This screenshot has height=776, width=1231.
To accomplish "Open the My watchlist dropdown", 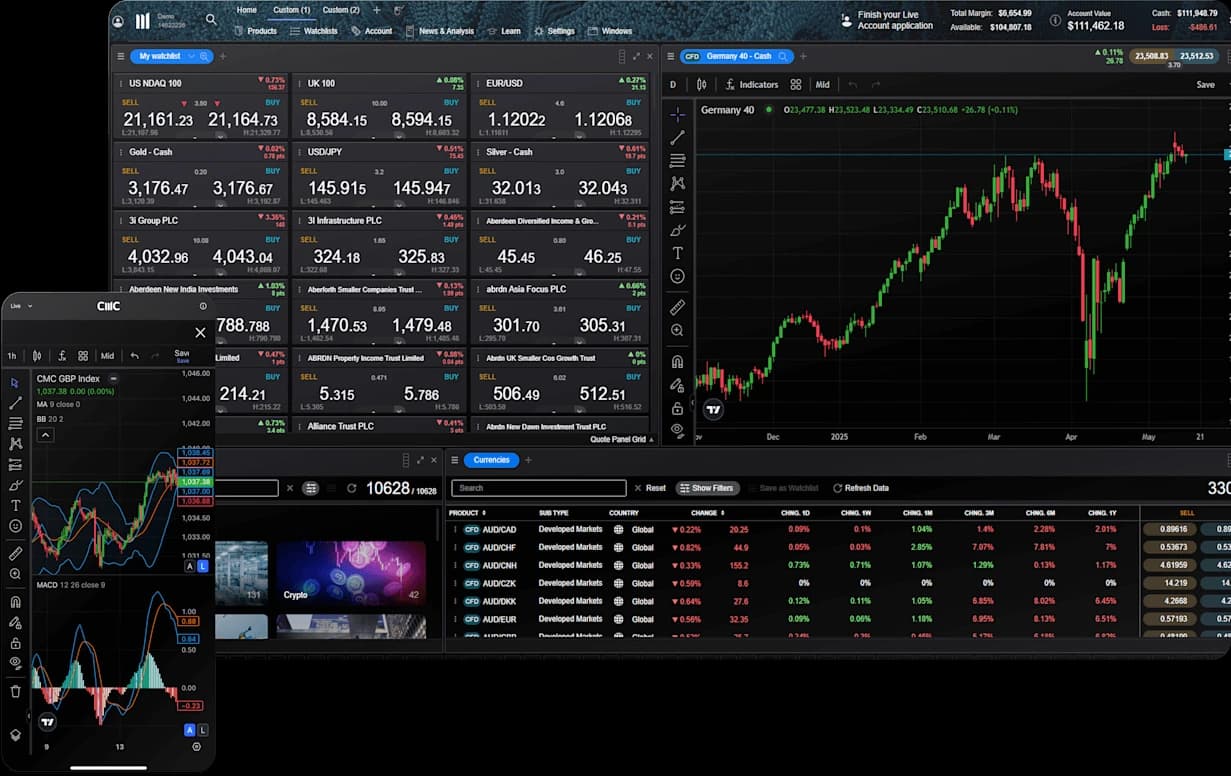I will [171, 57].
